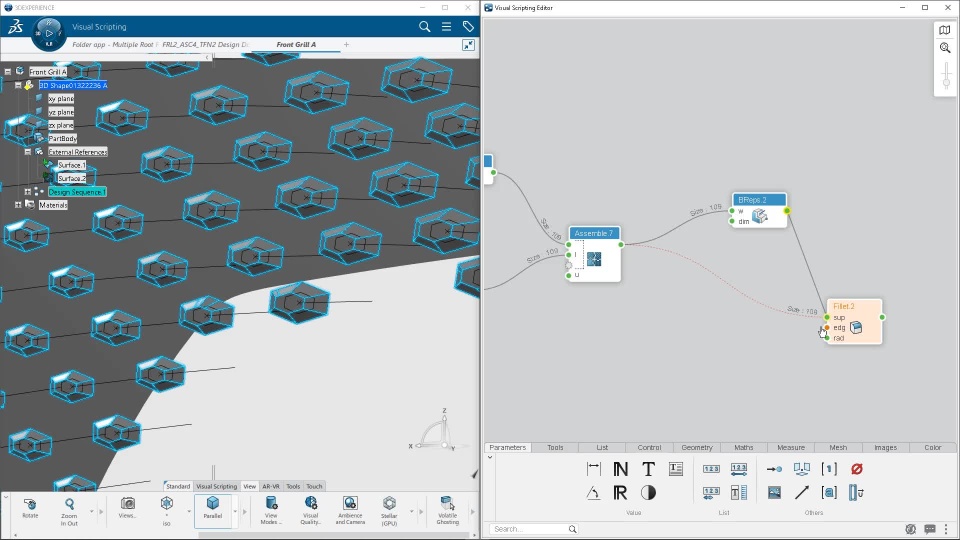Select PartBody in the tree
The width and height of the screenshot is (960, 540).
pyautogui.click(x=62, y=138)
